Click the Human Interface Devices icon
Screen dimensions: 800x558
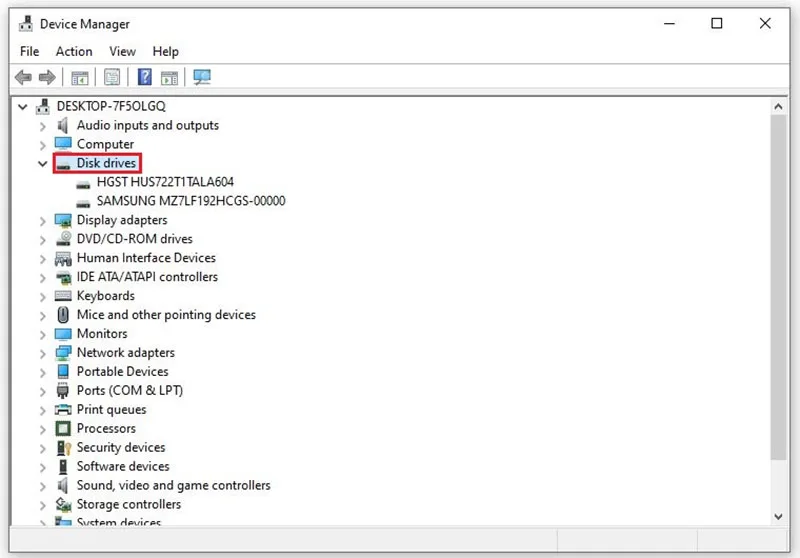click(x=63, y=259)
